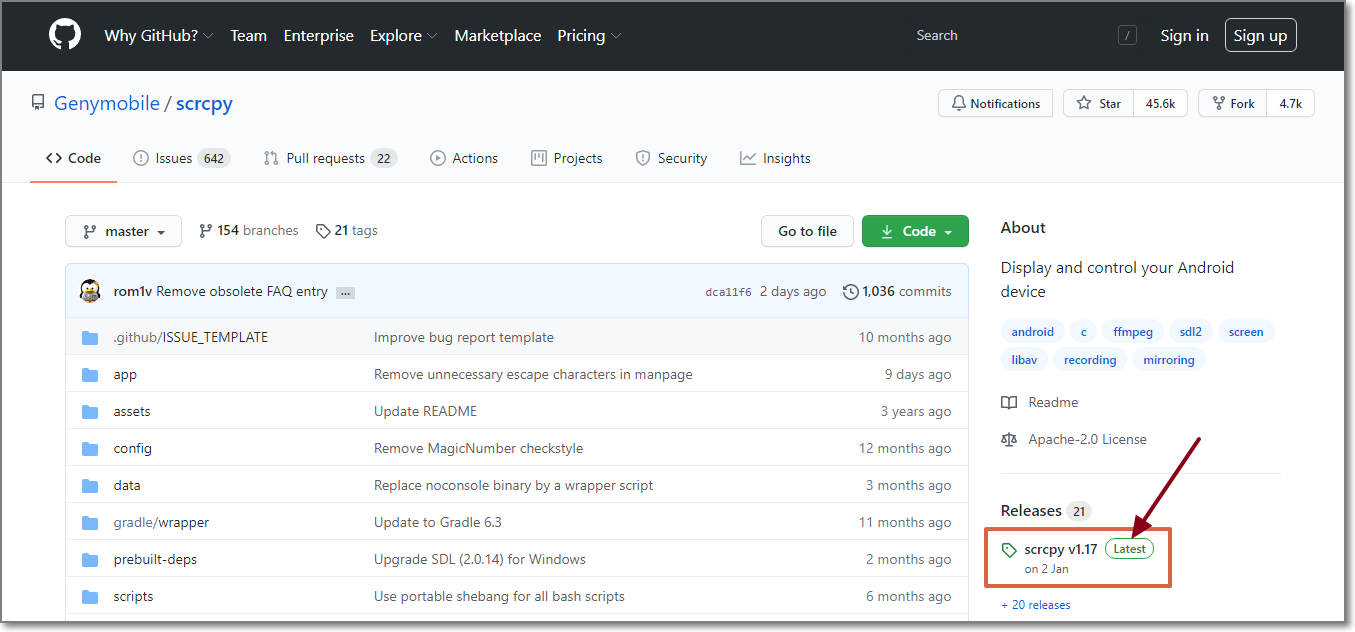Select the libav topic tag
1355x632 pixels.
tap(1024, 360)
